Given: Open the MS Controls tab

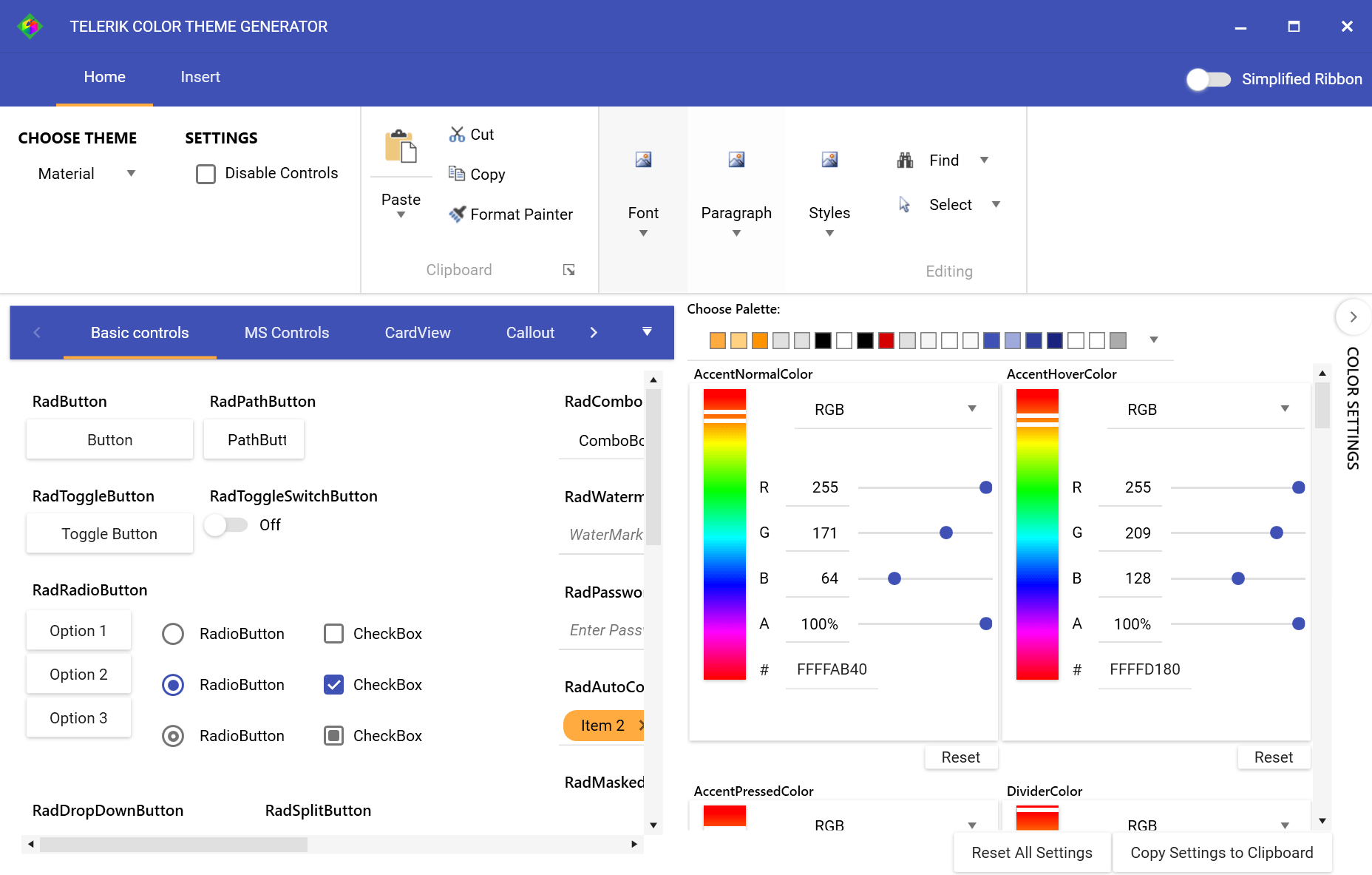Looking at the screenshot, I should pos(286,333).
